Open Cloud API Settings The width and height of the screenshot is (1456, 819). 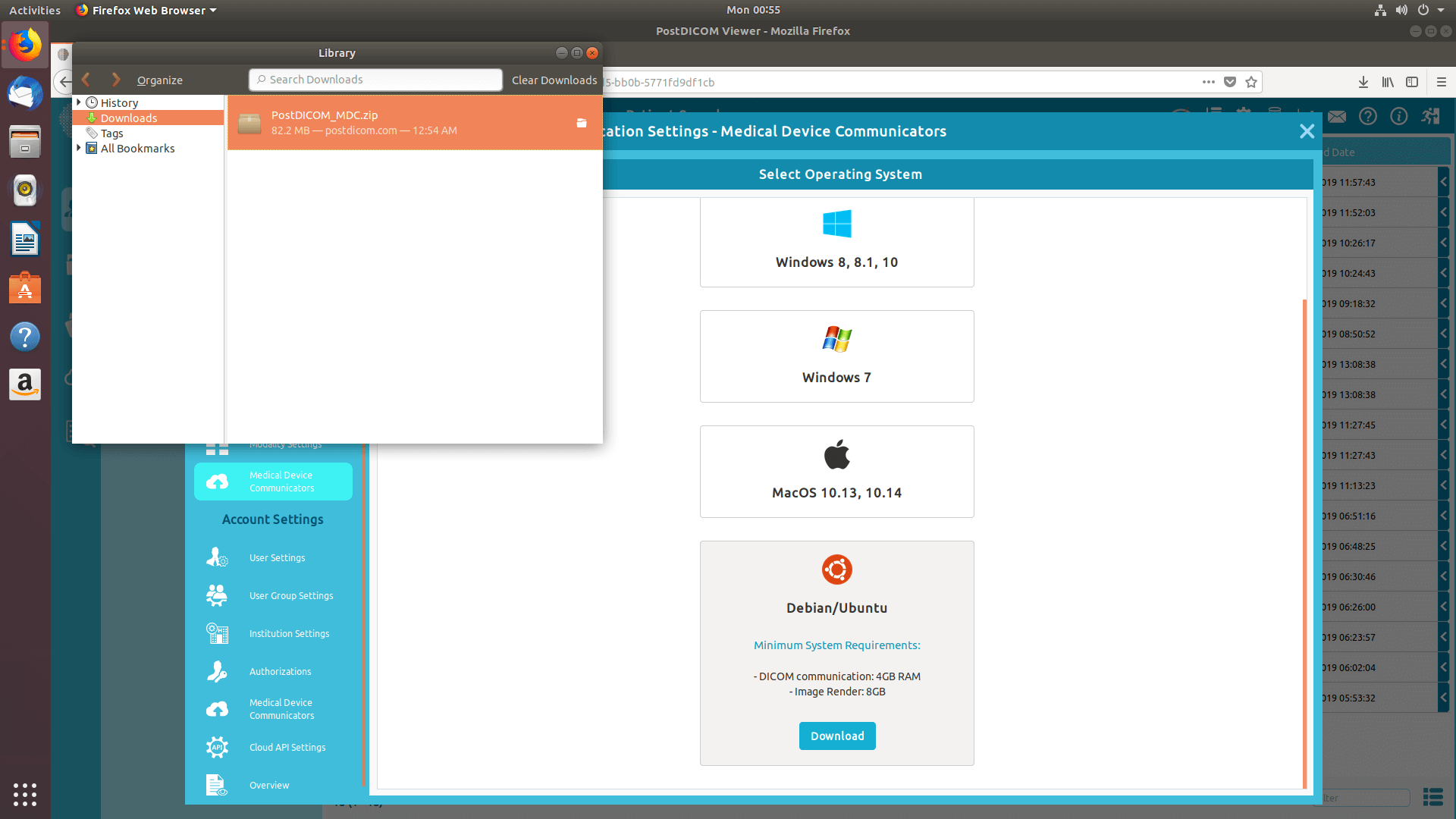(x=287, y=747)
